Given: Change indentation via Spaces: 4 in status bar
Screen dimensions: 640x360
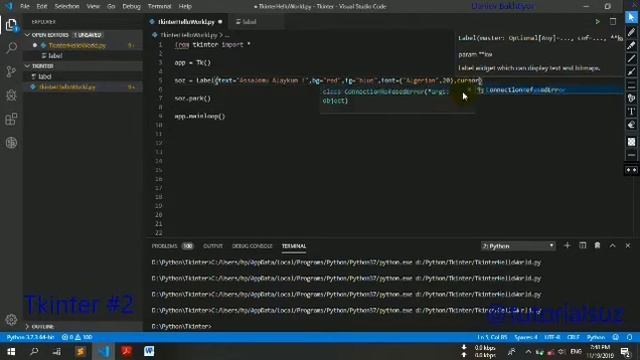Looking at the screenshot, I should tap(526, 337).
